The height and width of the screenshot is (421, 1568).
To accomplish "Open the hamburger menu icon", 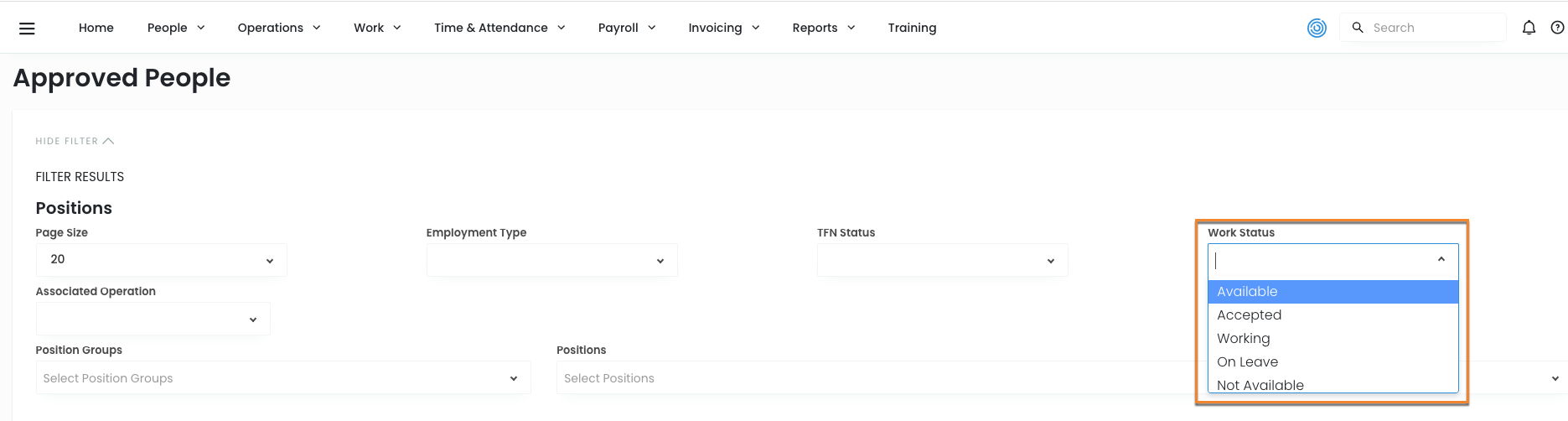I will coord(27,29).
